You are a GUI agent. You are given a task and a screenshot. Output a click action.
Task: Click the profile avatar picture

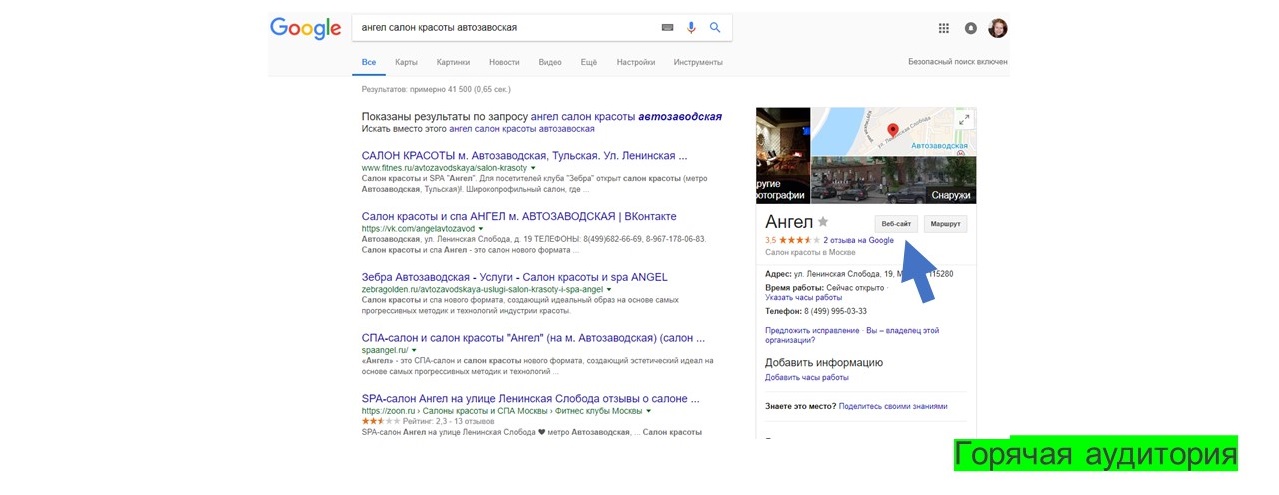(x=998, y=28)
